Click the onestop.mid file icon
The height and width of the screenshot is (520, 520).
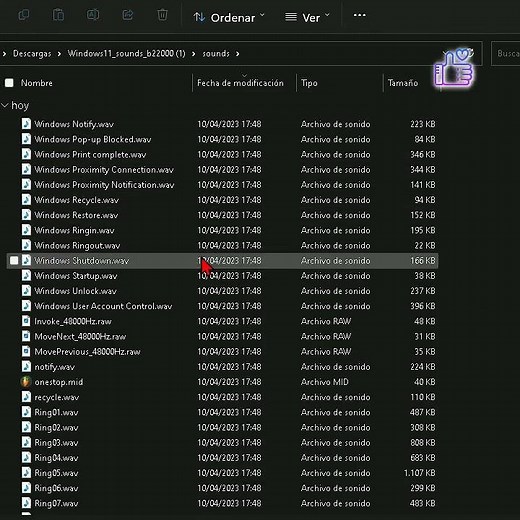[x=26, y=382]
